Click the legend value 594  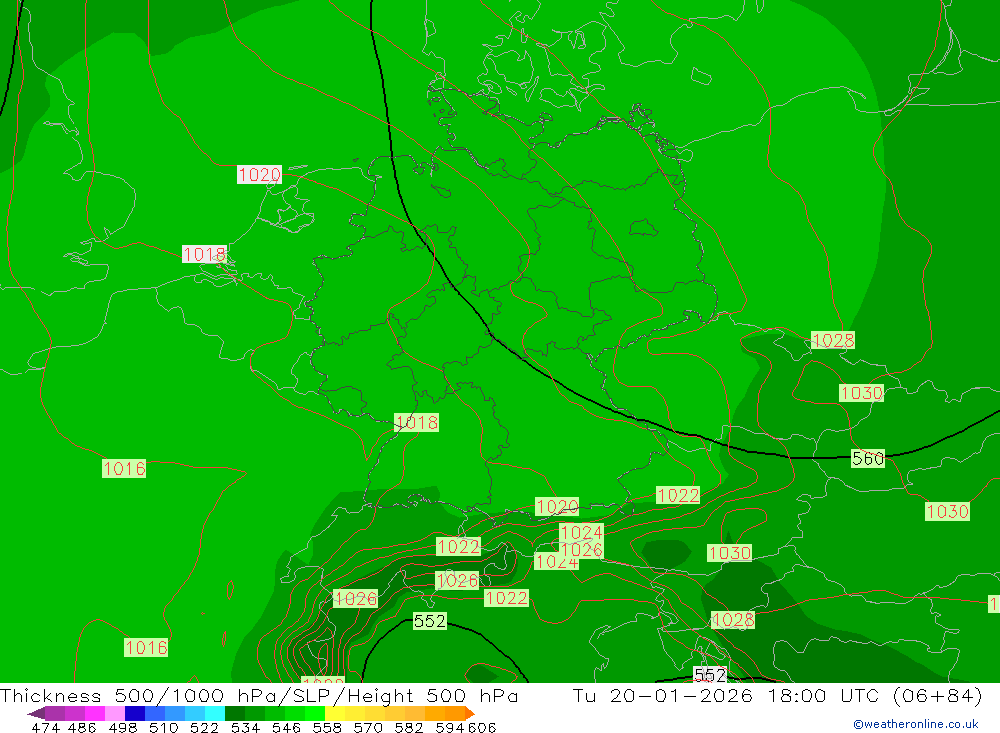pyautogui.click(x=450, y=727)
